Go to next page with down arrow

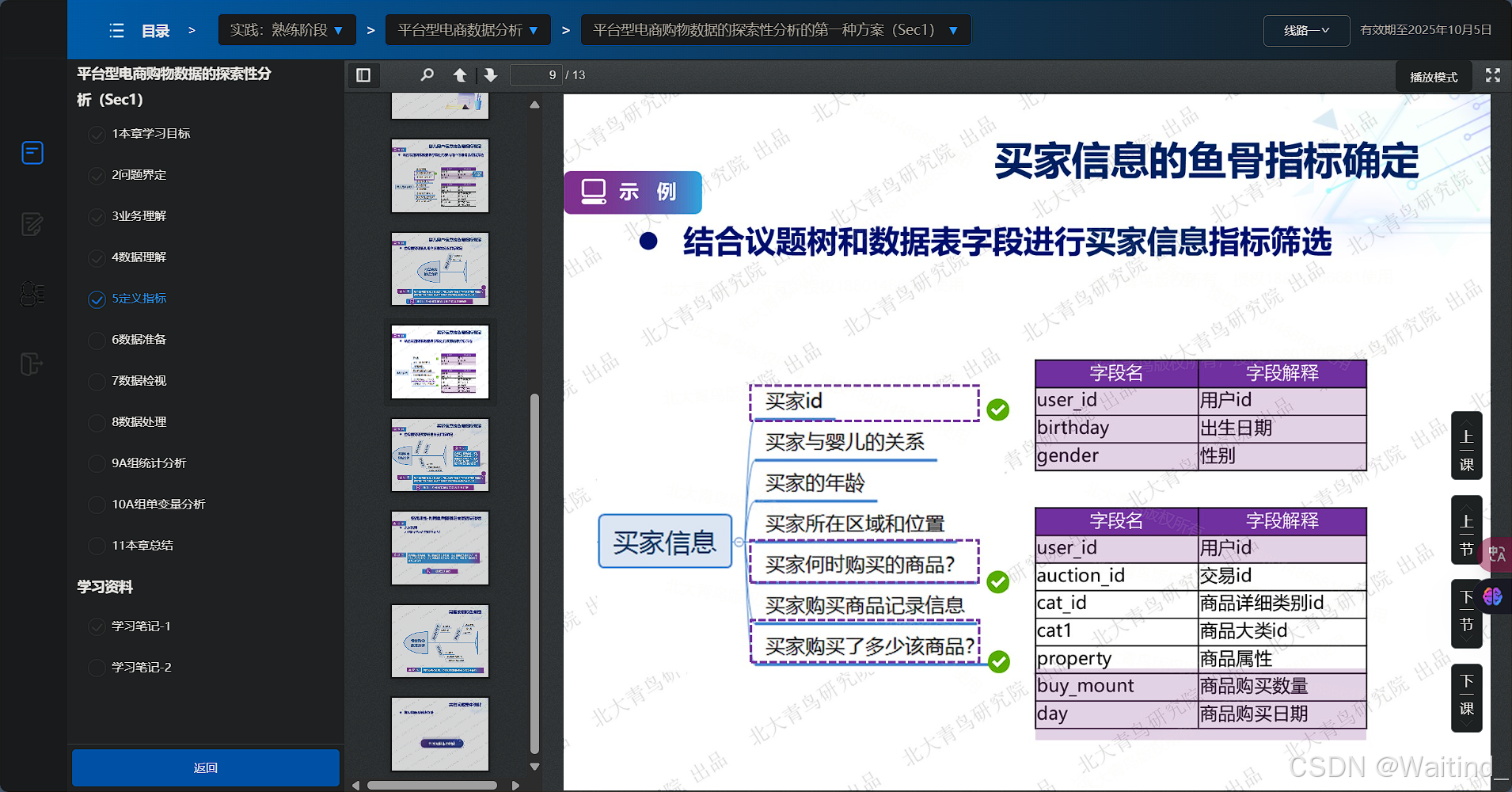click(491, 75)
